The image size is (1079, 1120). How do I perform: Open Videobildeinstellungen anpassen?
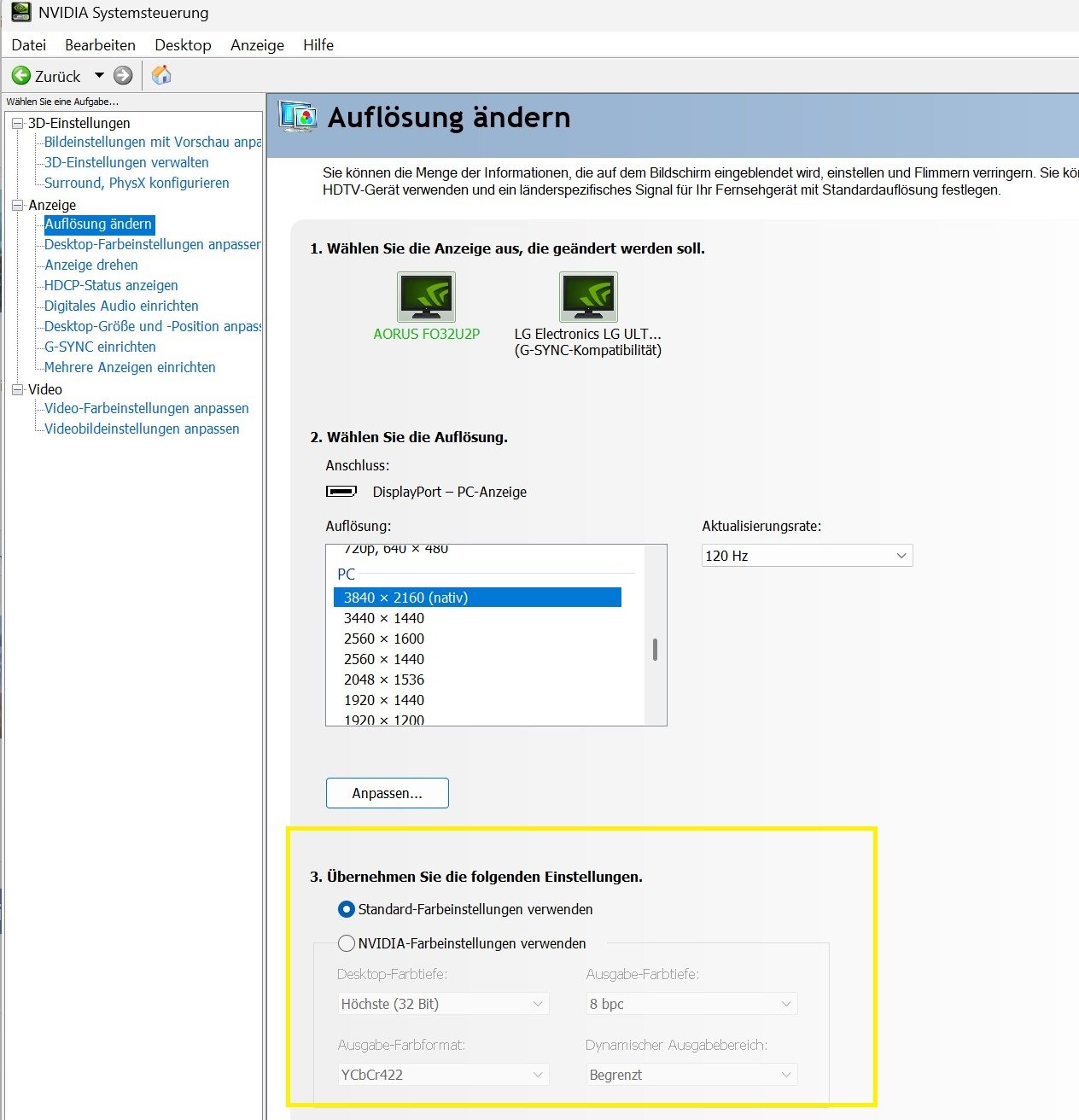[x=142, y=429]
